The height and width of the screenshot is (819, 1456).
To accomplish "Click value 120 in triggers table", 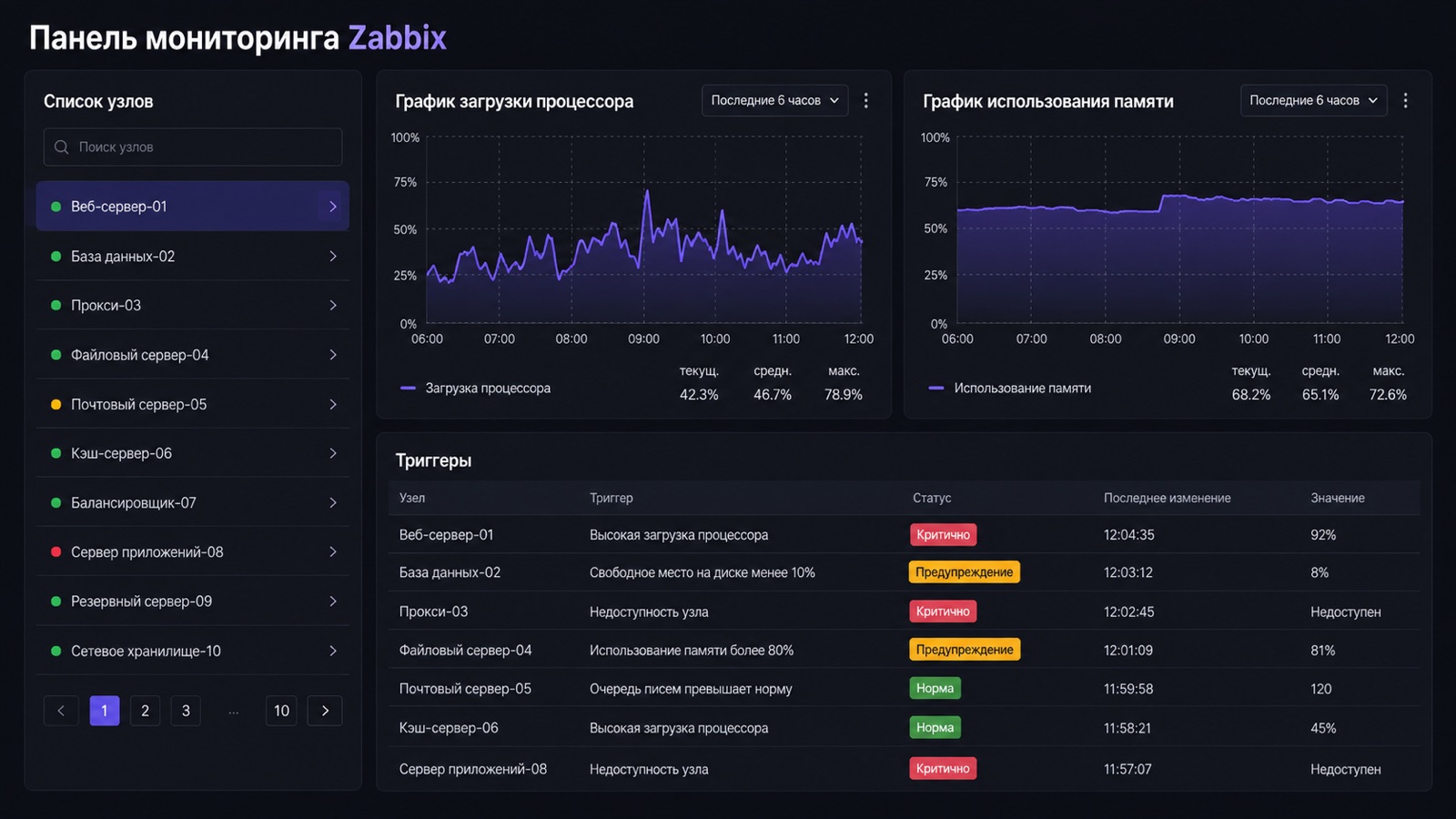I will 1320,689.
